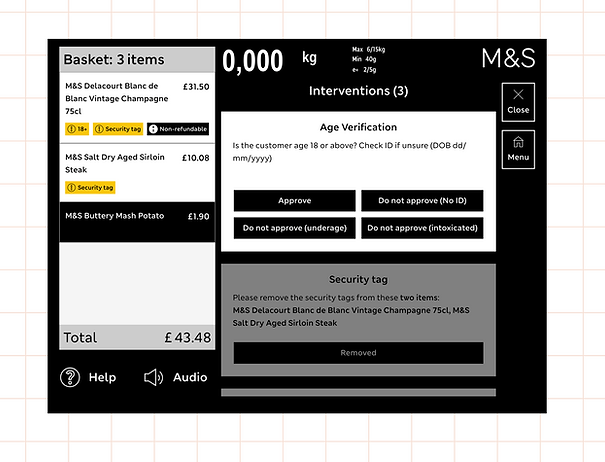Click the Age Verification heading
605x462 pixels.
[358, 127]
